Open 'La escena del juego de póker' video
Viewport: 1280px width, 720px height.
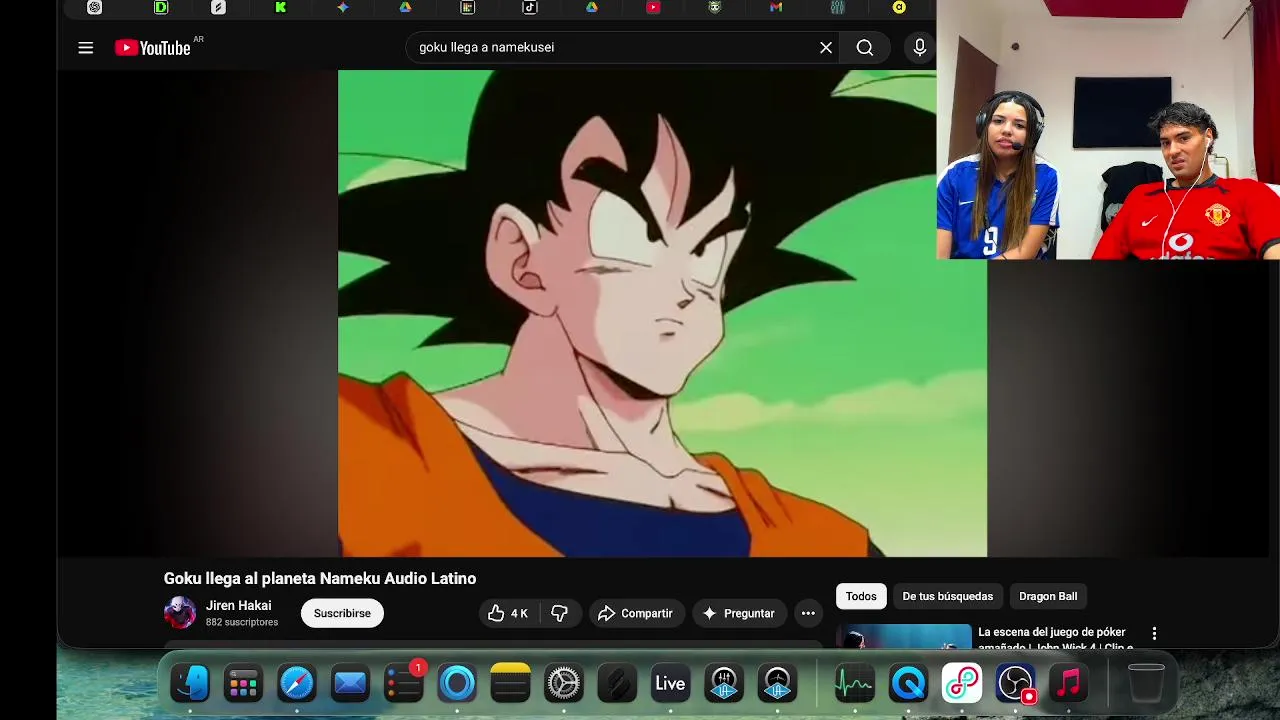[1054, 638]
